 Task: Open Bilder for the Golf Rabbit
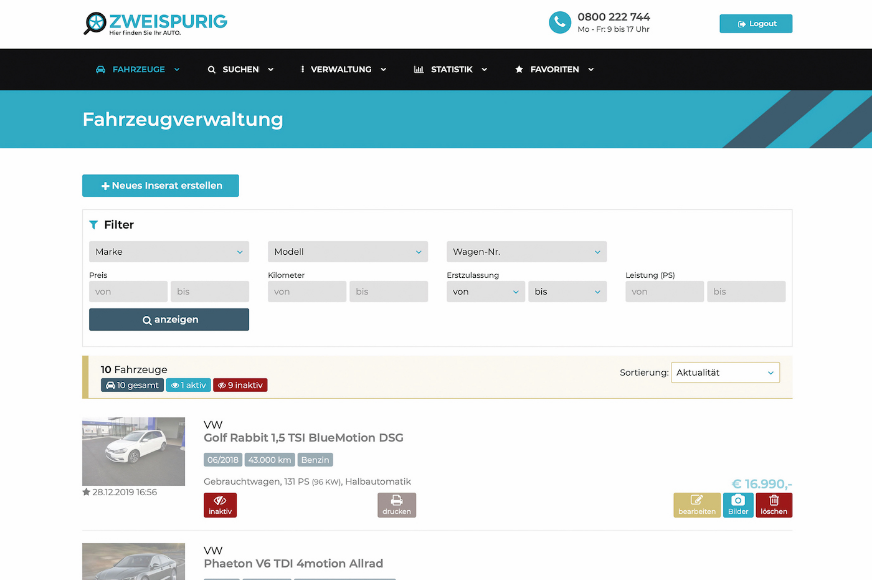738,505
